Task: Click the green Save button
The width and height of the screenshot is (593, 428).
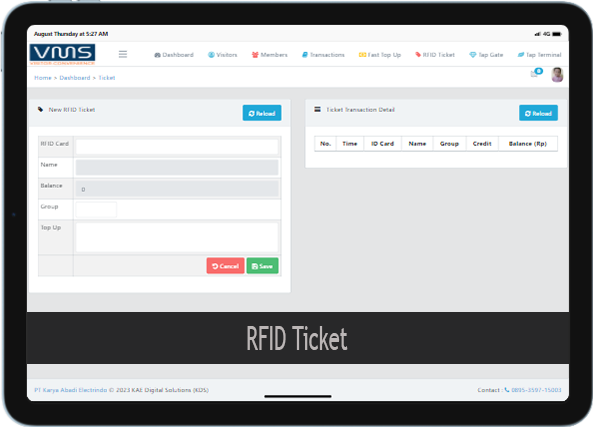Action: 262,266
